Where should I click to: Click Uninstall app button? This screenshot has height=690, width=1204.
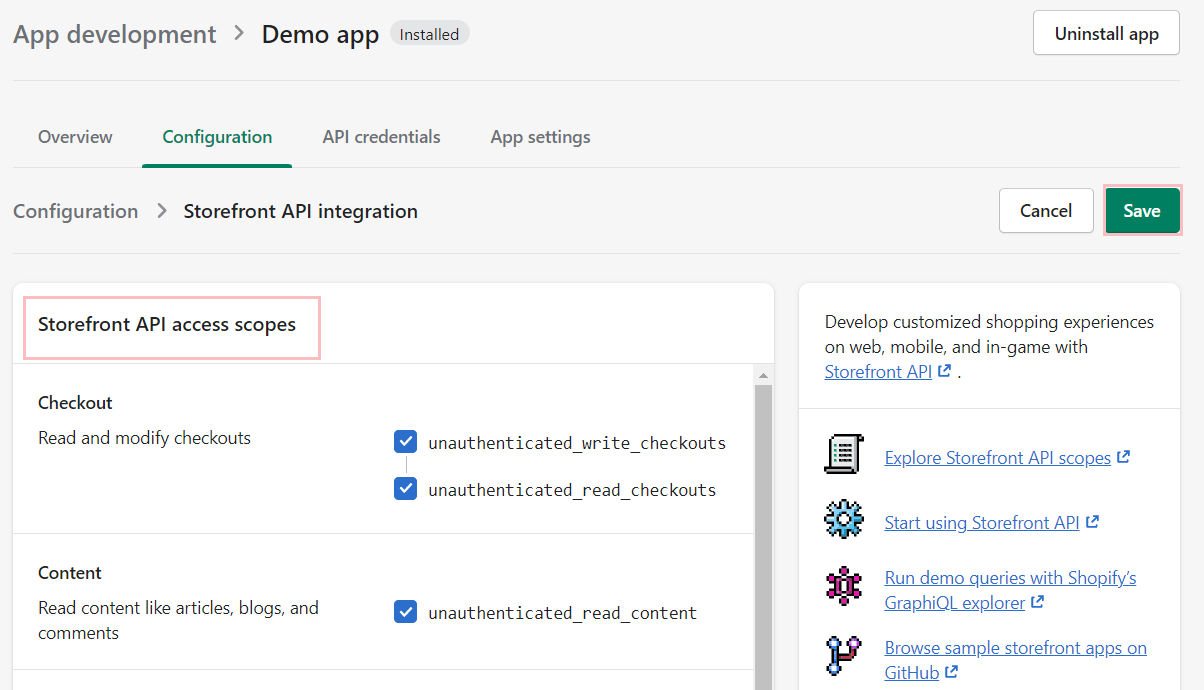point(1107,33)
